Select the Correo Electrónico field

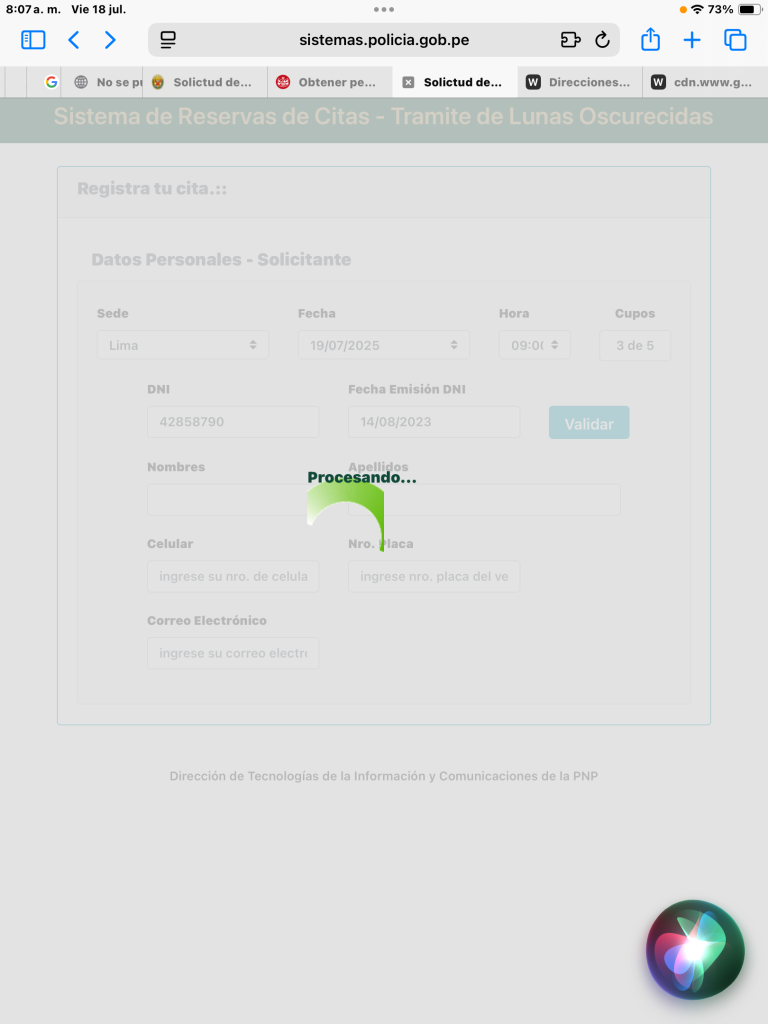point(233,653)
